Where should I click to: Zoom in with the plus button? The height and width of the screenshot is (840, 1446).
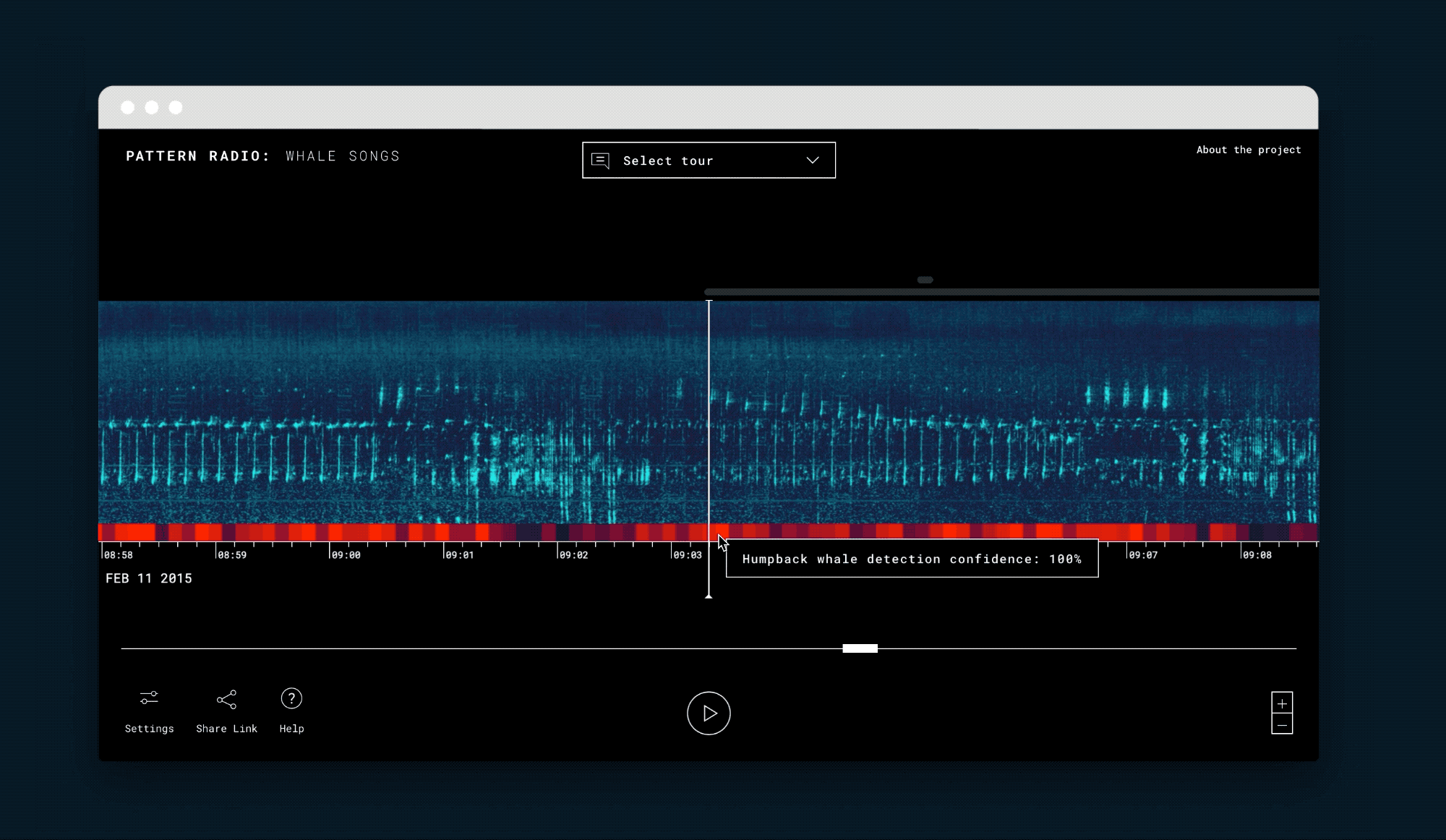pyautogui.click(x=1282, y=703)
